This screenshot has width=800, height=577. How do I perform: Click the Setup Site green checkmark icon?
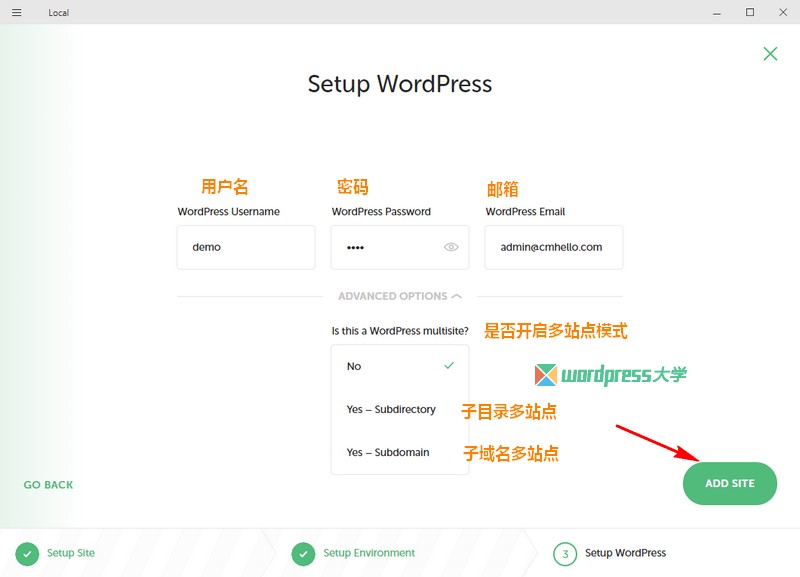27,554
